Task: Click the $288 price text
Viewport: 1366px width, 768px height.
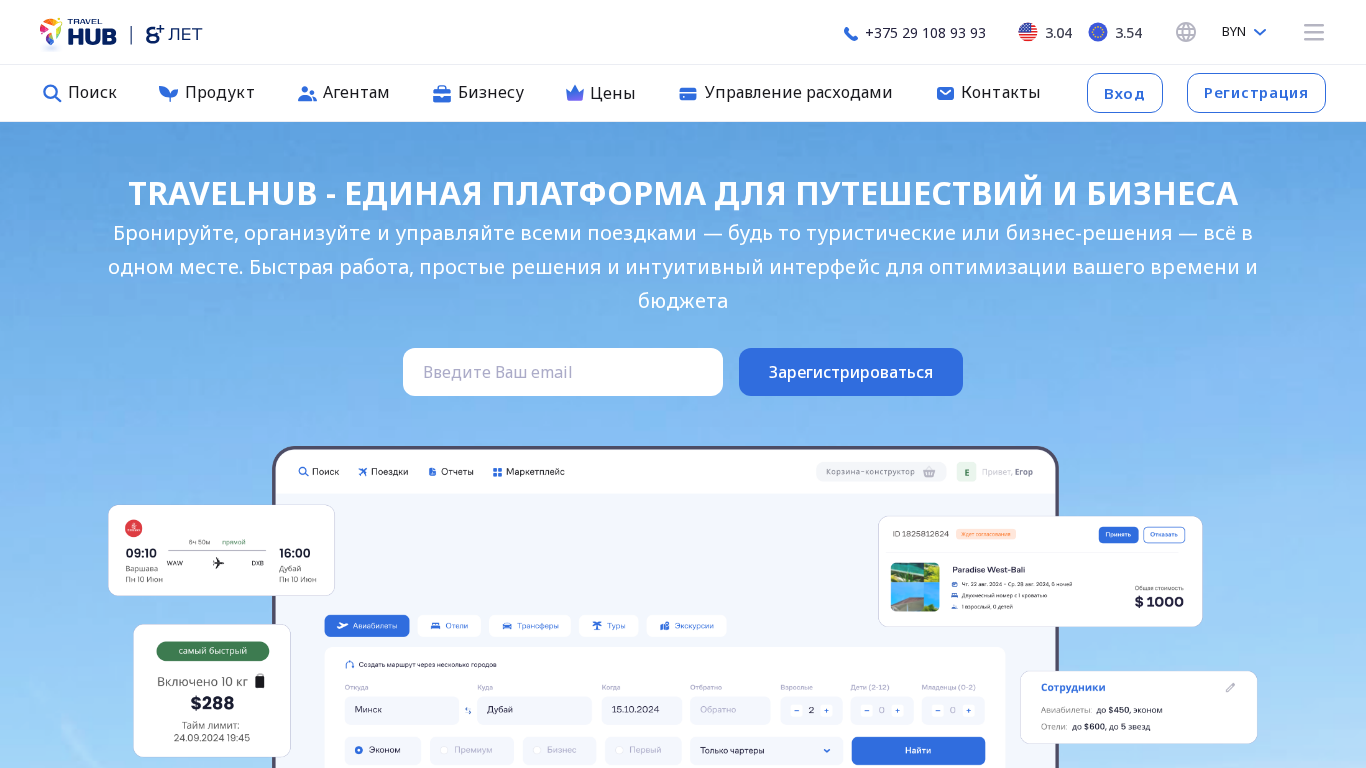Action: pos(212,703)
